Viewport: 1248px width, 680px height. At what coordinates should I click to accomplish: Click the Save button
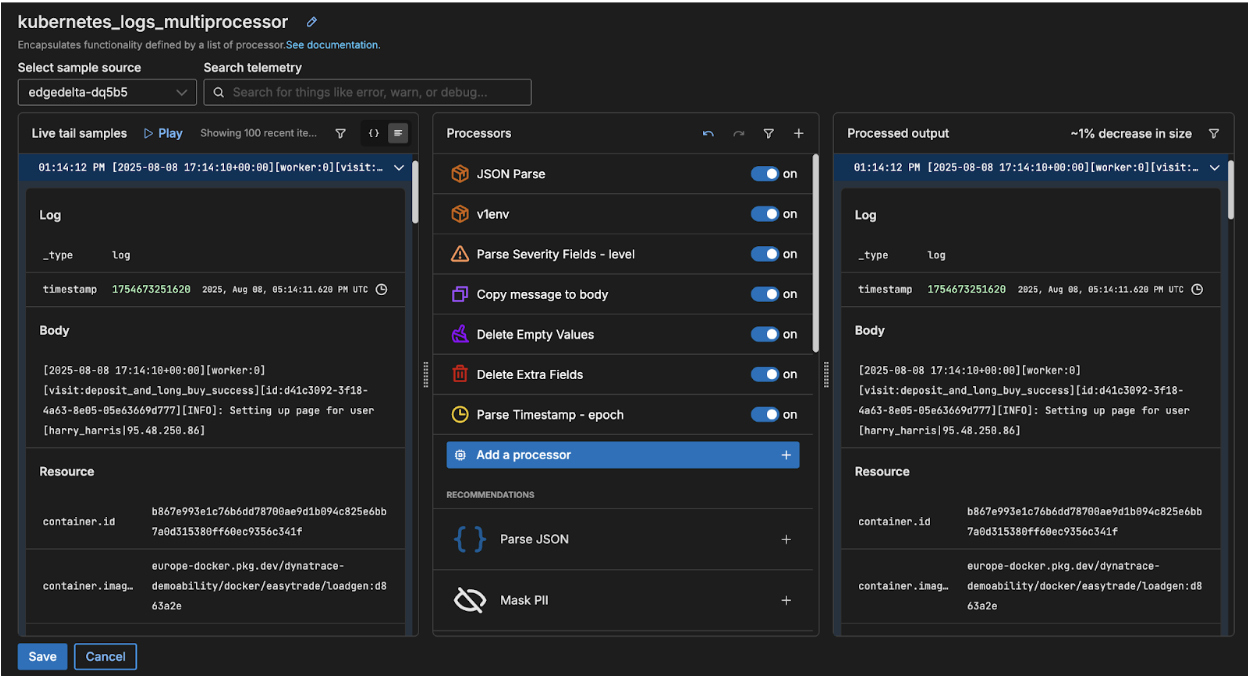(x=42, y=656)
